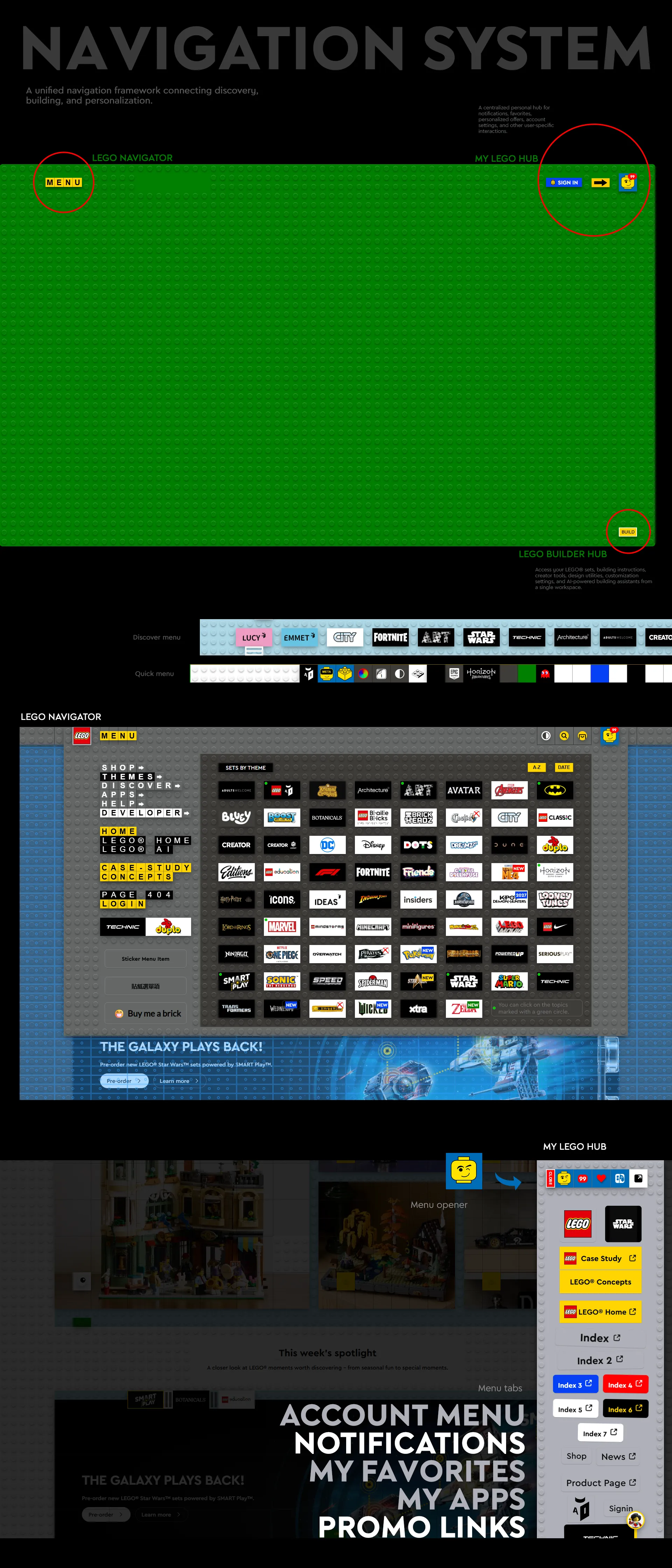This screenshot has width=672, height=1568.
Task: Click the Meta minifigure head in Quick menu
Action: tap(327, 674)
